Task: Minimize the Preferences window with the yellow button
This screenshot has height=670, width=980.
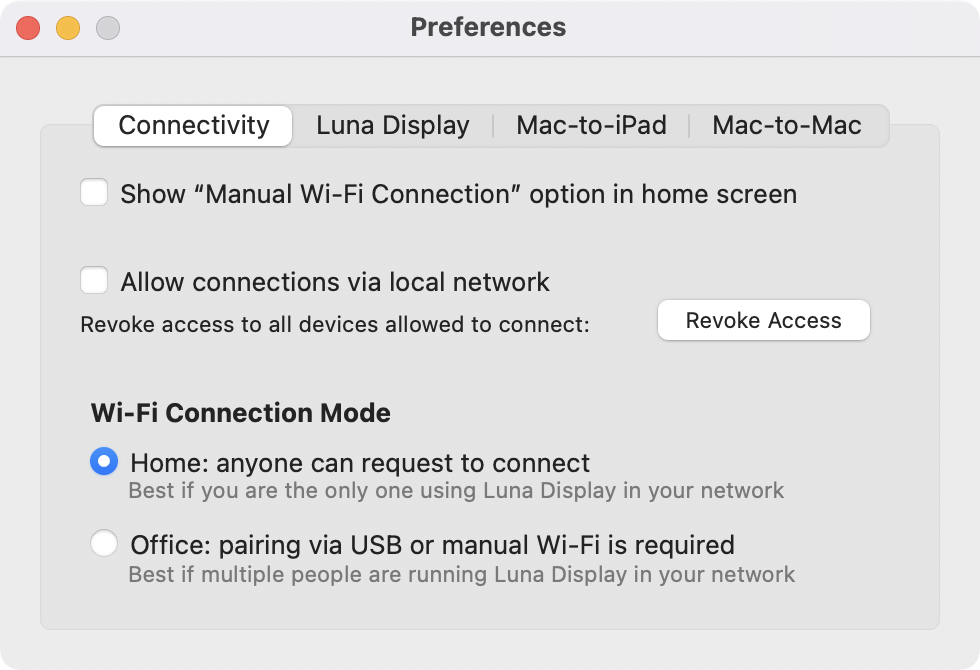Action: coord(68,28)
